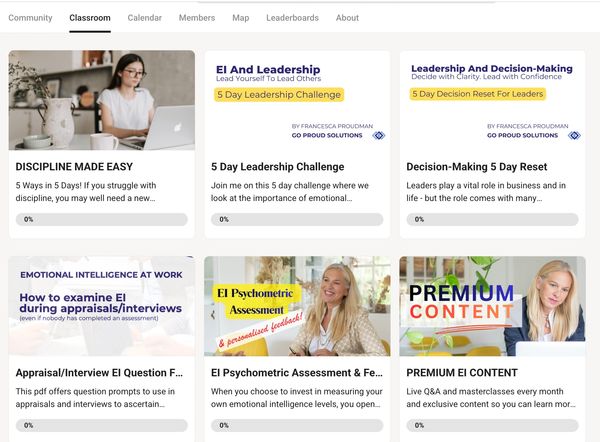This screenshot has height=442, width=600.
Task: Open the DISCIPLINE MADE EASY course title
Action: click(74, 167)
